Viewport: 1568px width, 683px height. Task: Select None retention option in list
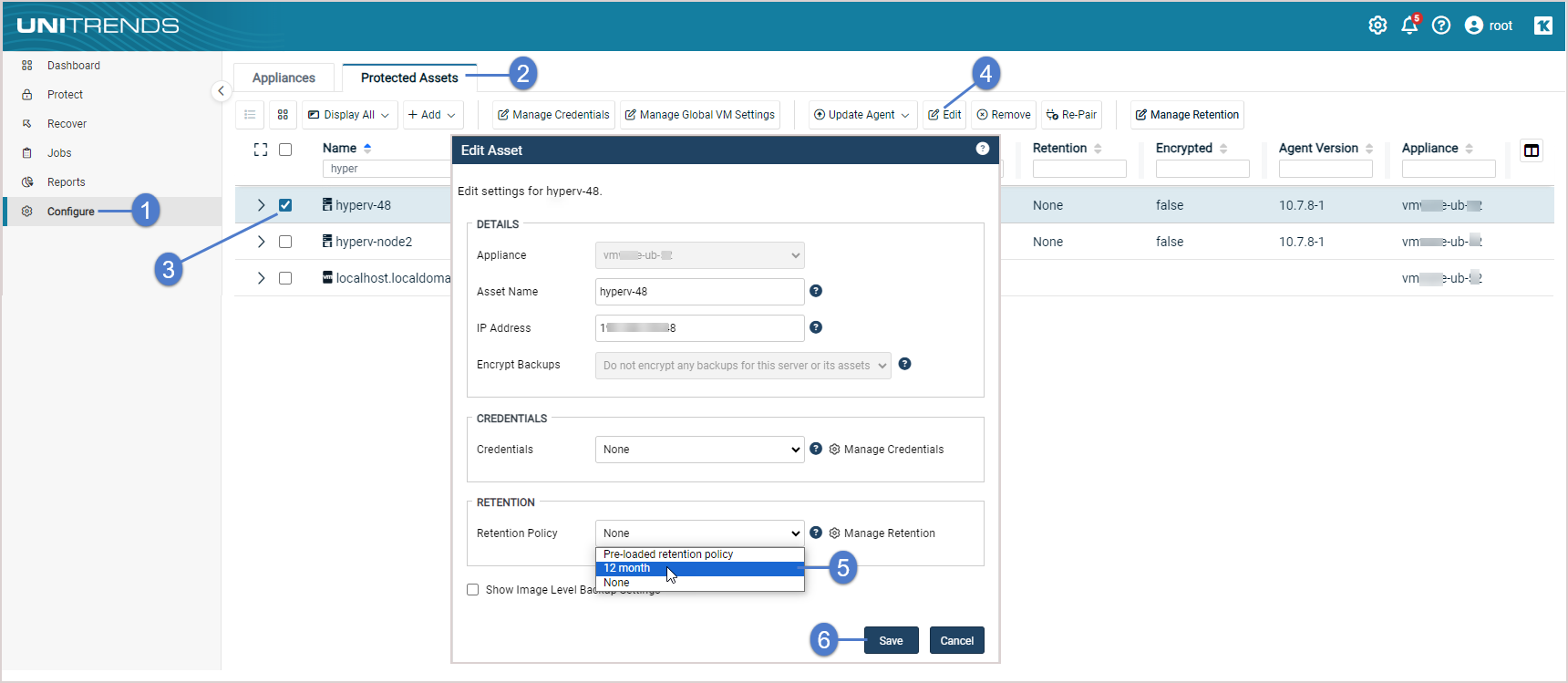click(x=699, y=583)
